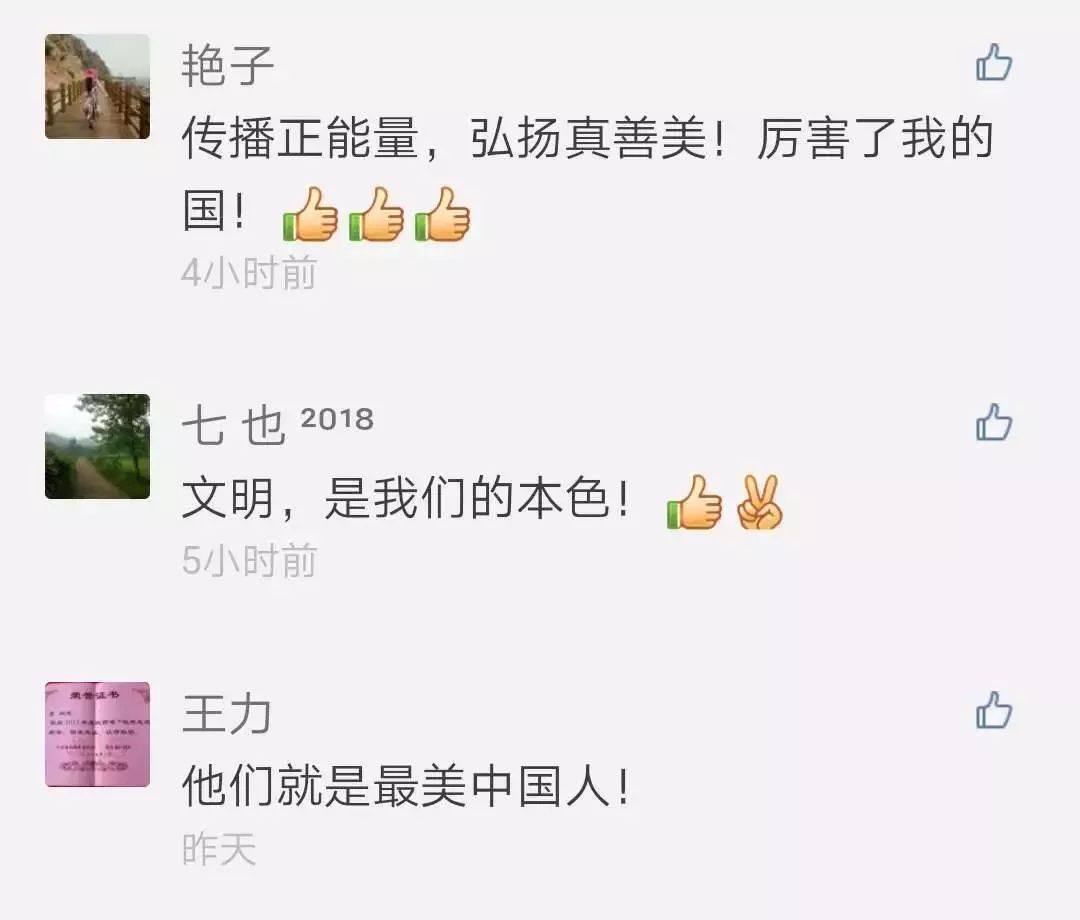Image resolution: width=1080 pixels, height=920 pixels.
Task: Open the 艳子 username link
Action: pyautogui.click(x=227, y=66)
